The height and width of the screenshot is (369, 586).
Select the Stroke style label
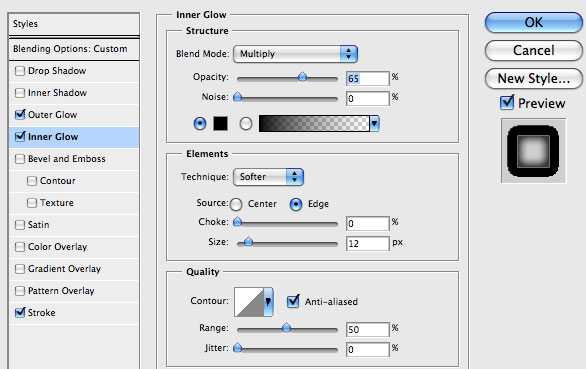[41, 313]
